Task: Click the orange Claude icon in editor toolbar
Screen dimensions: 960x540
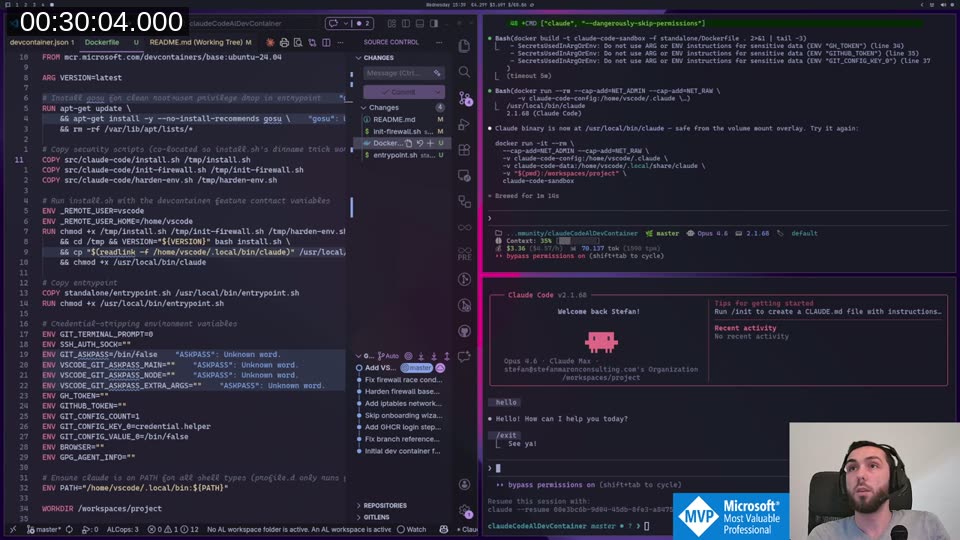Action: point(270,42)
